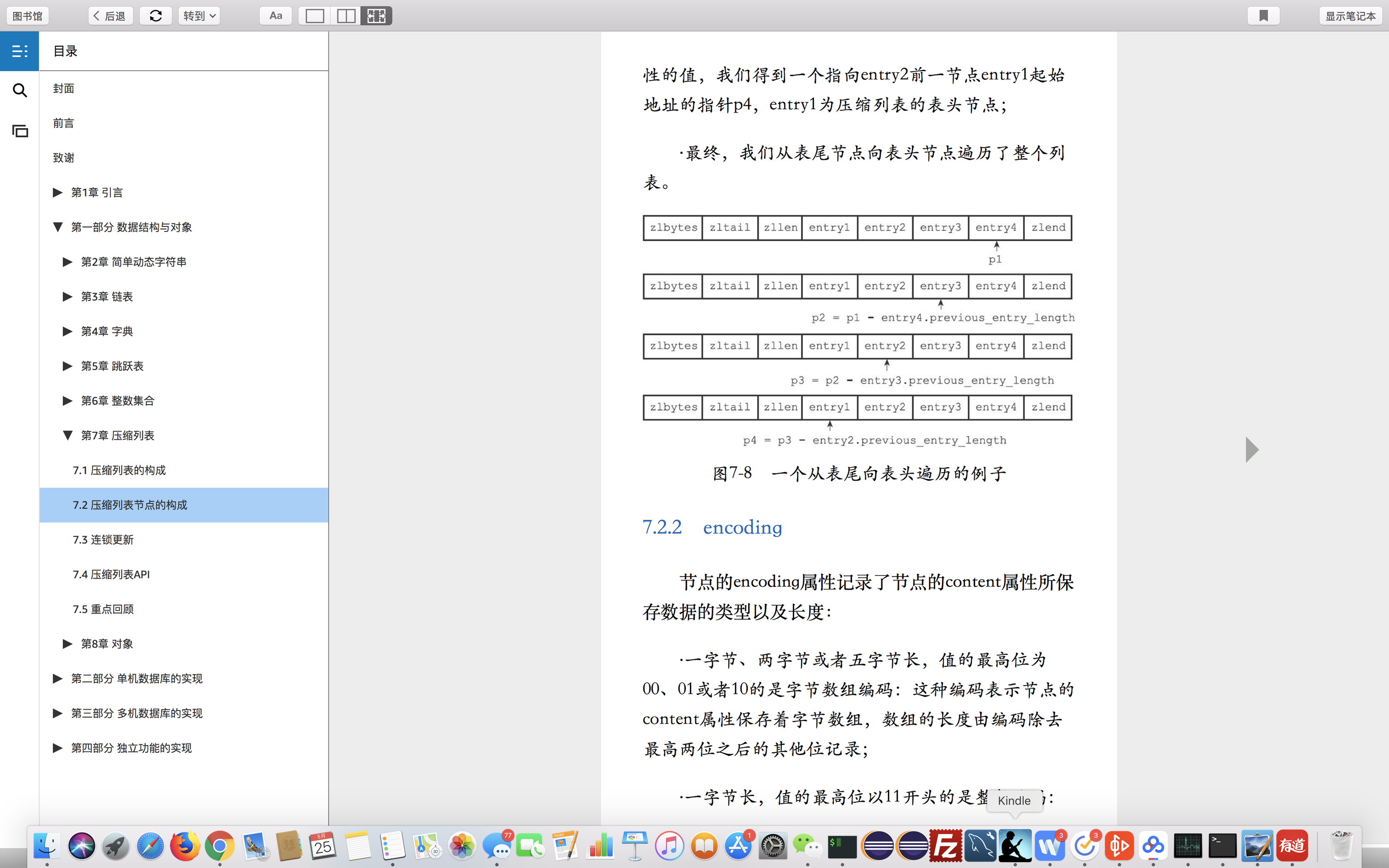The height and width of the screenshot is (868, 1389).
Task: Open the 转到 dropdown menu
Action: [198, 16]
